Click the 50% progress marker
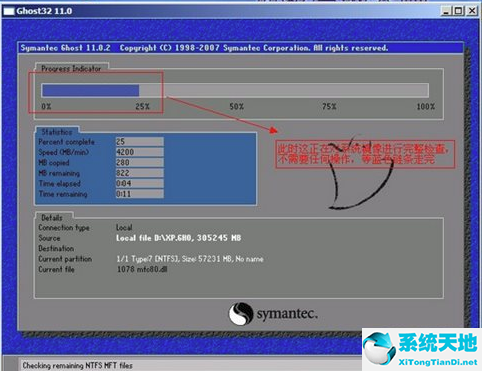 (236, 107)
